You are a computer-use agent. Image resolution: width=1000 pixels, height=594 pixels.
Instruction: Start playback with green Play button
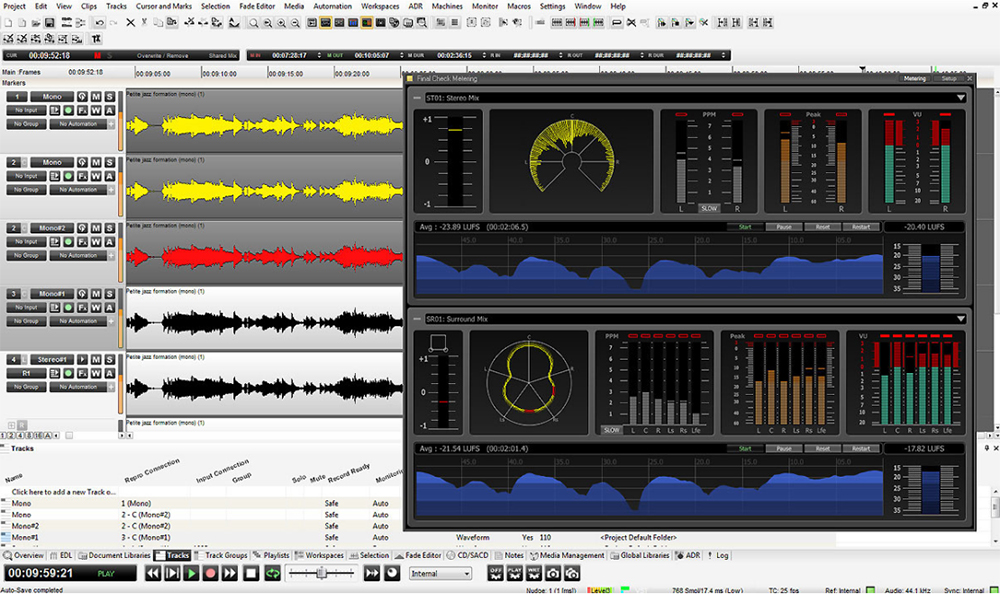point(191,573)
